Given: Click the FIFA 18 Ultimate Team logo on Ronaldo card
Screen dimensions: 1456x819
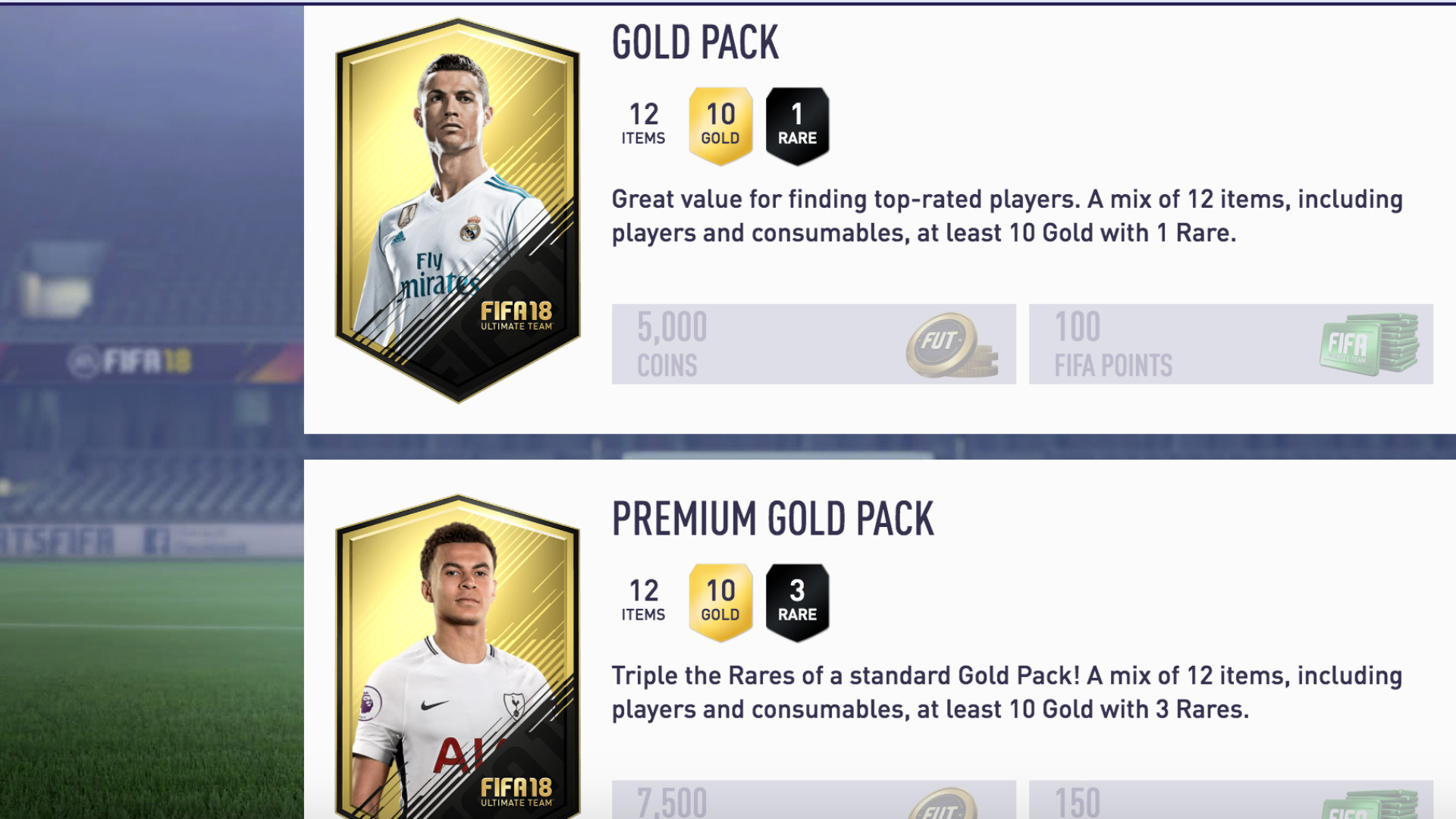Looking at the screenshot, I should 516,315.
